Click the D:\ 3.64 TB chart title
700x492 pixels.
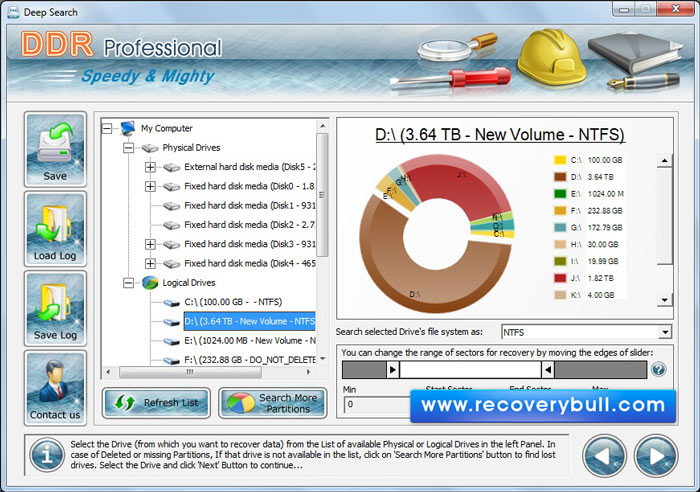coord(500,135)
